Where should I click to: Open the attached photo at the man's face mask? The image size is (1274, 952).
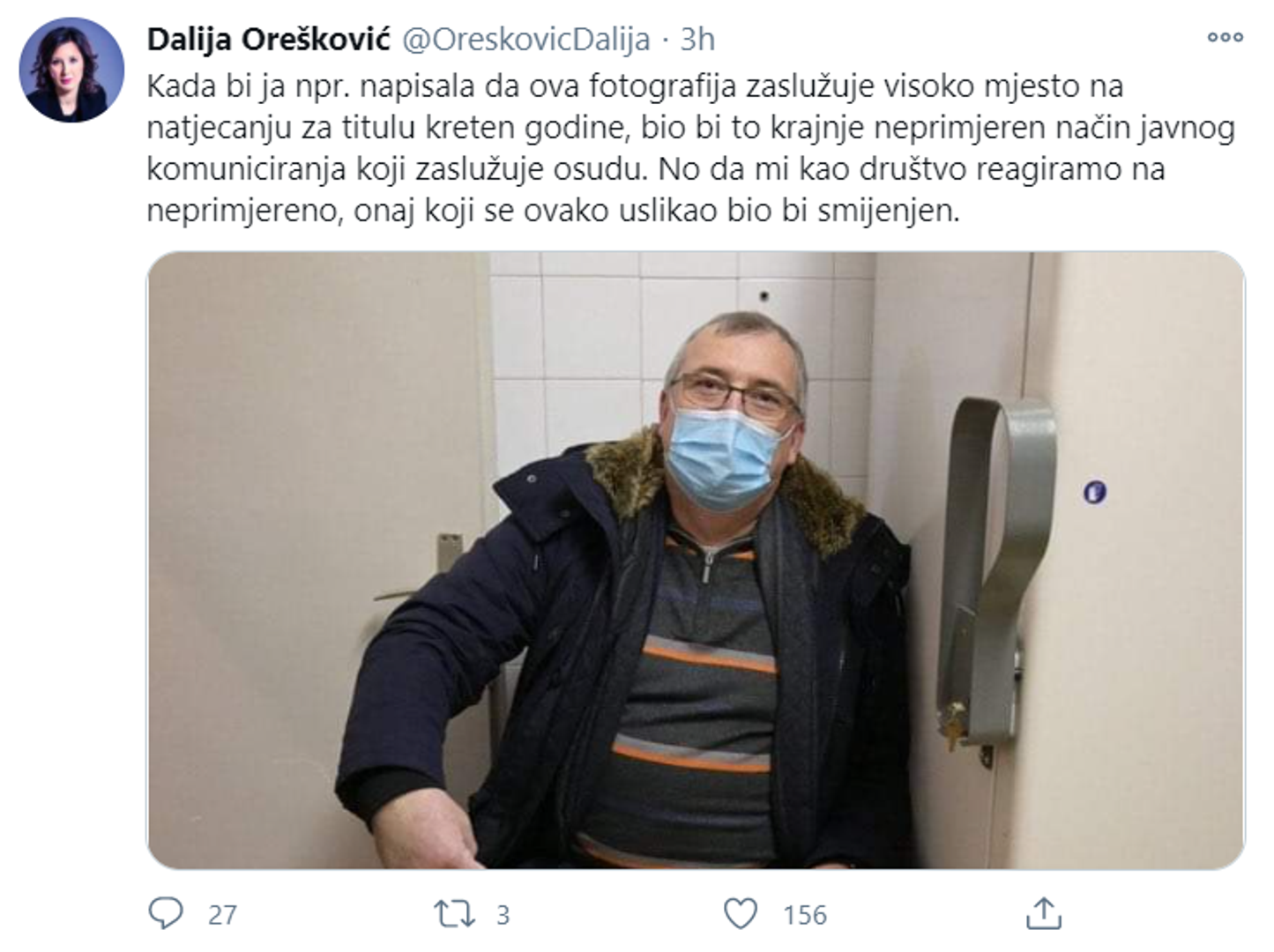(x=723, y=457)
